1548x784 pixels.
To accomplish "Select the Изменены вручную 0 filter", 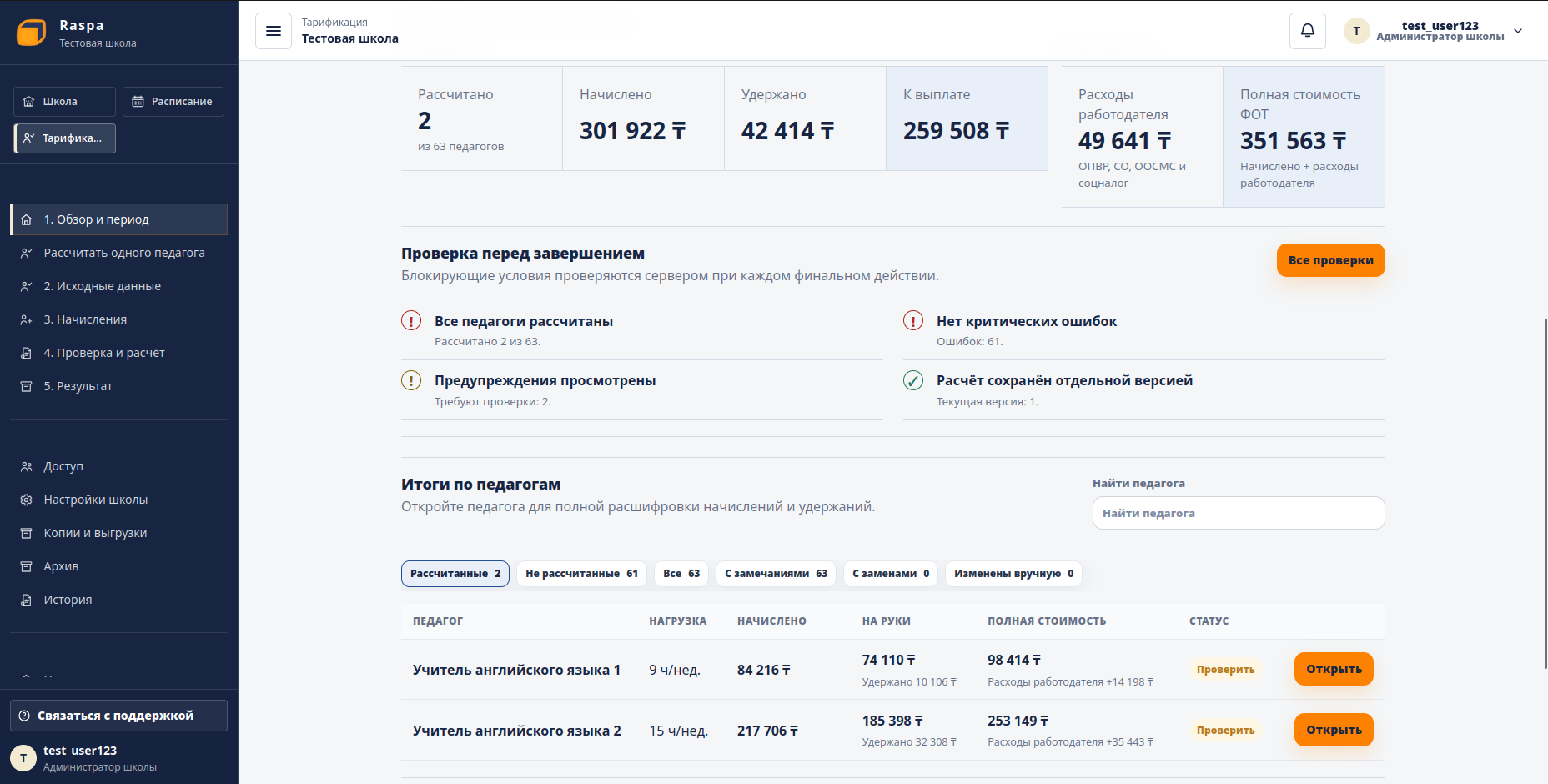I will coord(1013,574).
